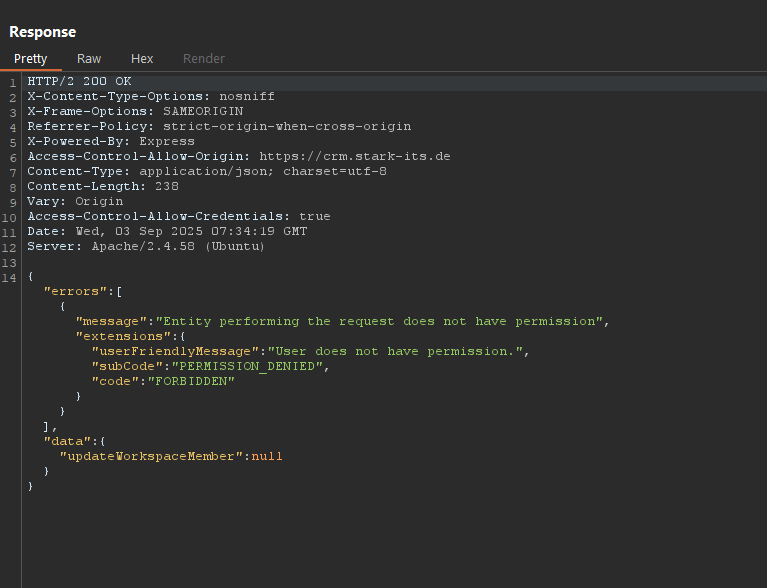This screenshot has height=588, width=767.
Task: Select the "FORBIDDEN" value
Action: coord(191,381)
